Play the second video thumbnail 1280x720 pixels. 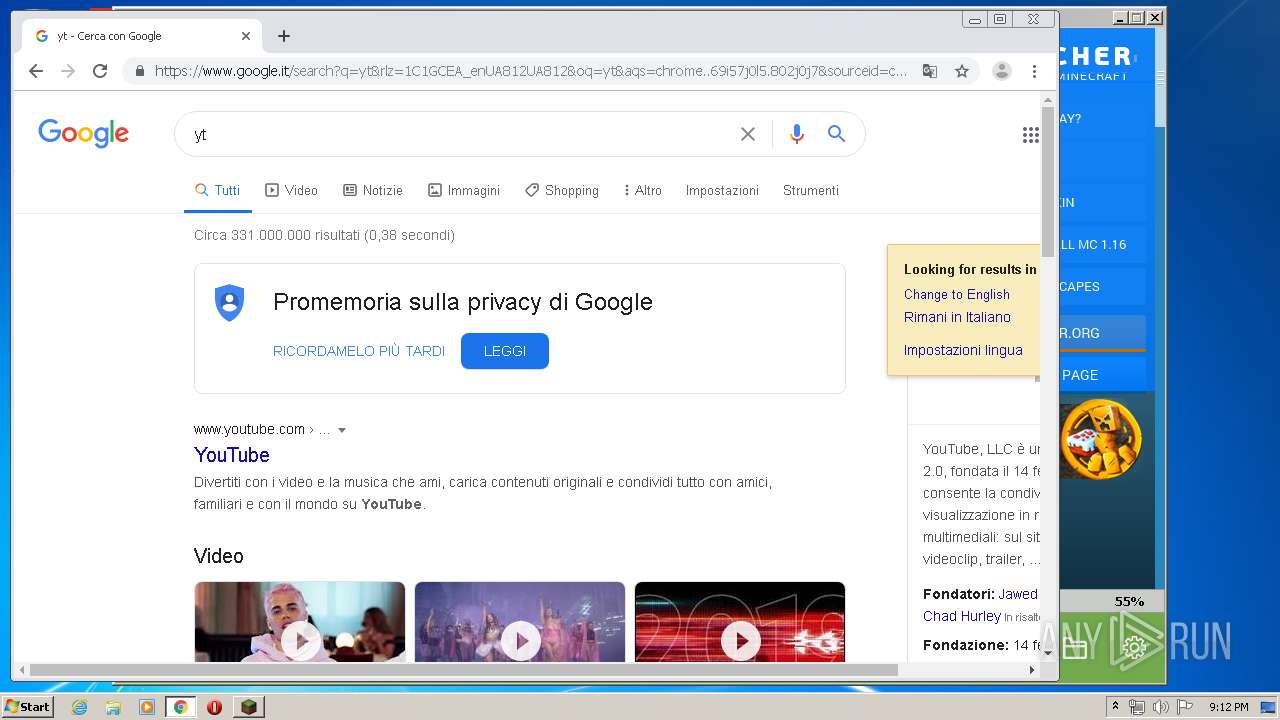(x=520, y=622)
